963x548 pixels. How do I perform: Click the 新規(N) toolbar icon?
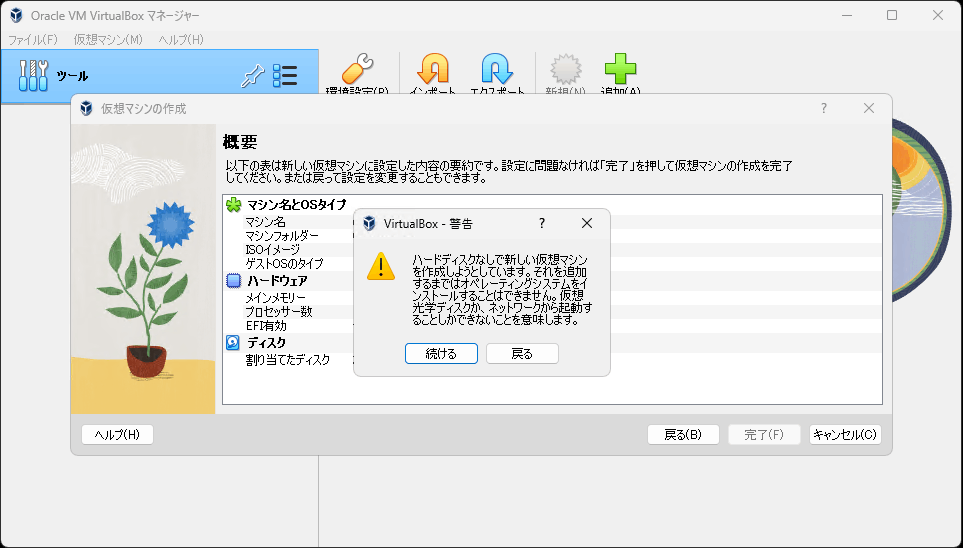click(x=566, y=68)
